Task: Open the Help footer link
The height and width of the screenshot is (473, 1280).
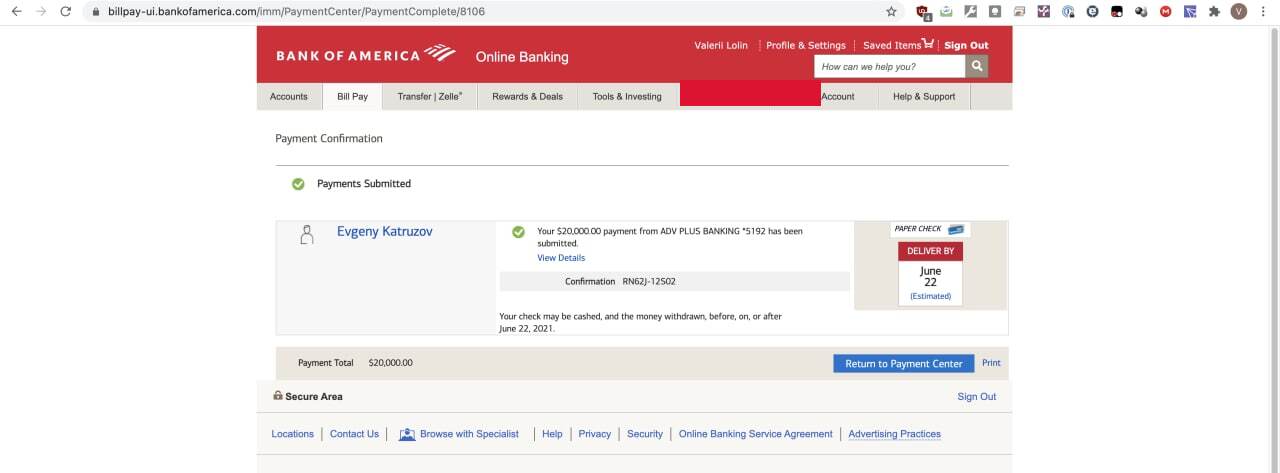Action: (x=552, y=434)
